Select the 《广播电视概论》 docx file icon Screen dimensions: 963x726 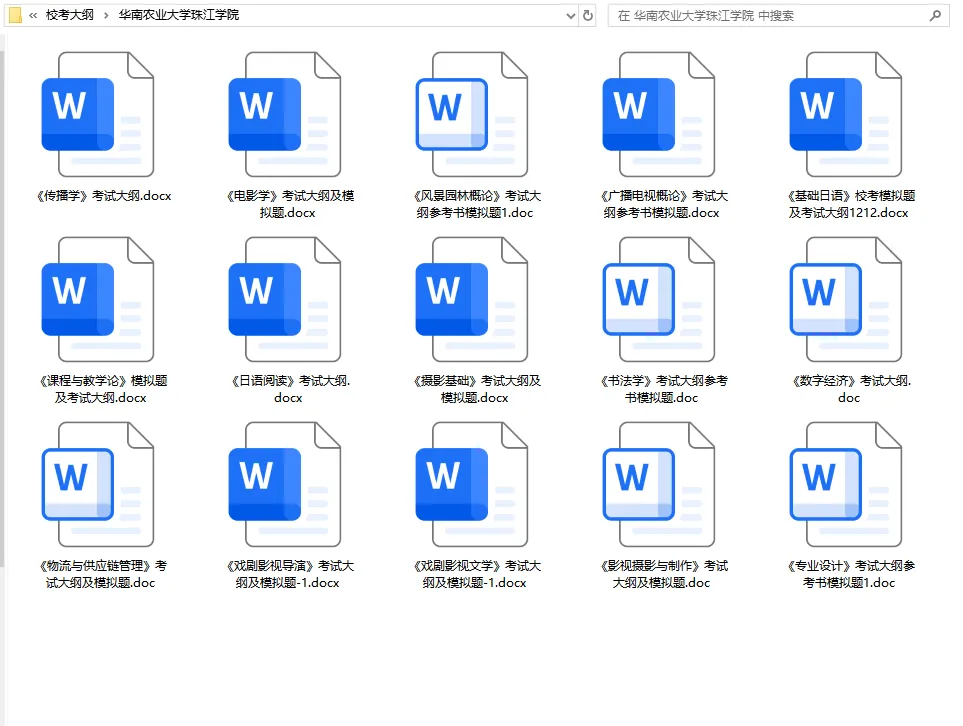pyautogui.click(x=659, y=114)
